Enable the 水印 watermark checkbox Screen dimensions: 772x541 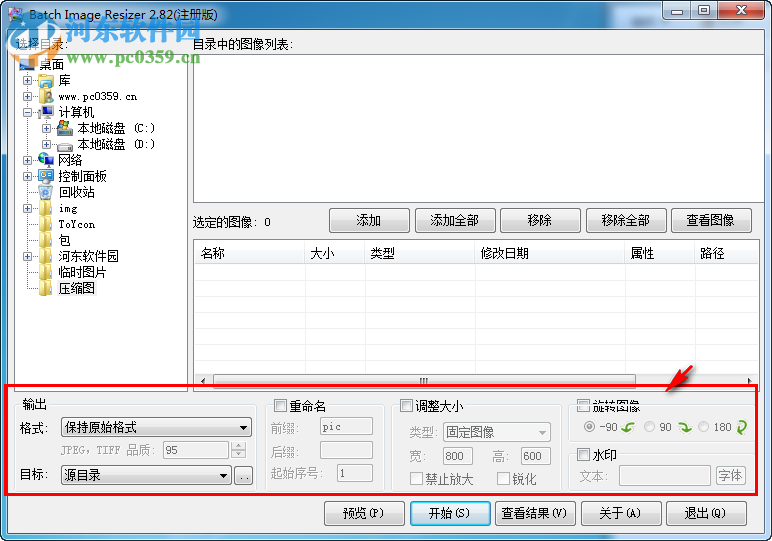pos(583,454)
